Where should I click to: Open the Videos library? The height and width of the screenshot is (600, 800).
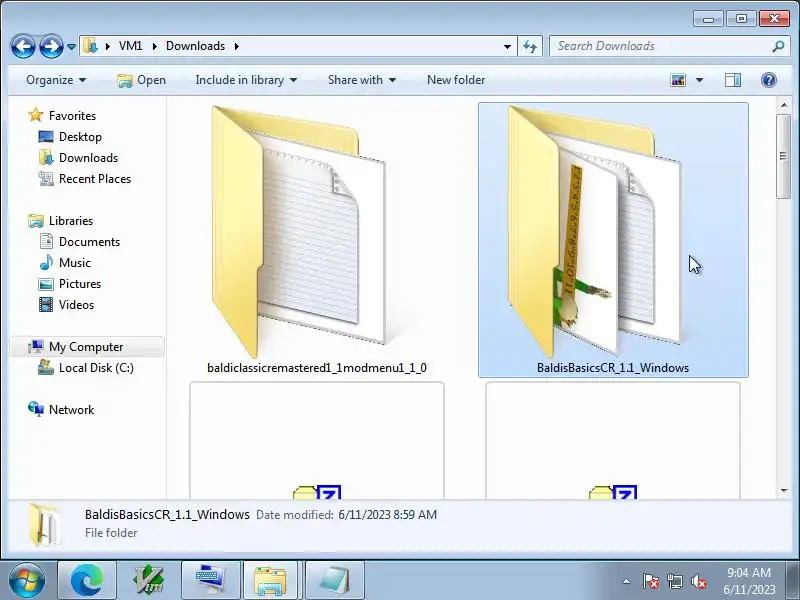point(76,305)
